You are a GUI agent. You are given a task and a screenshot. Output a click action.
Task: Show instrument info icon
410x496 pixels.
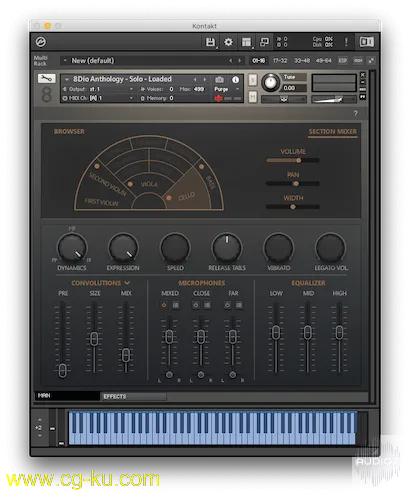(235, 80)
